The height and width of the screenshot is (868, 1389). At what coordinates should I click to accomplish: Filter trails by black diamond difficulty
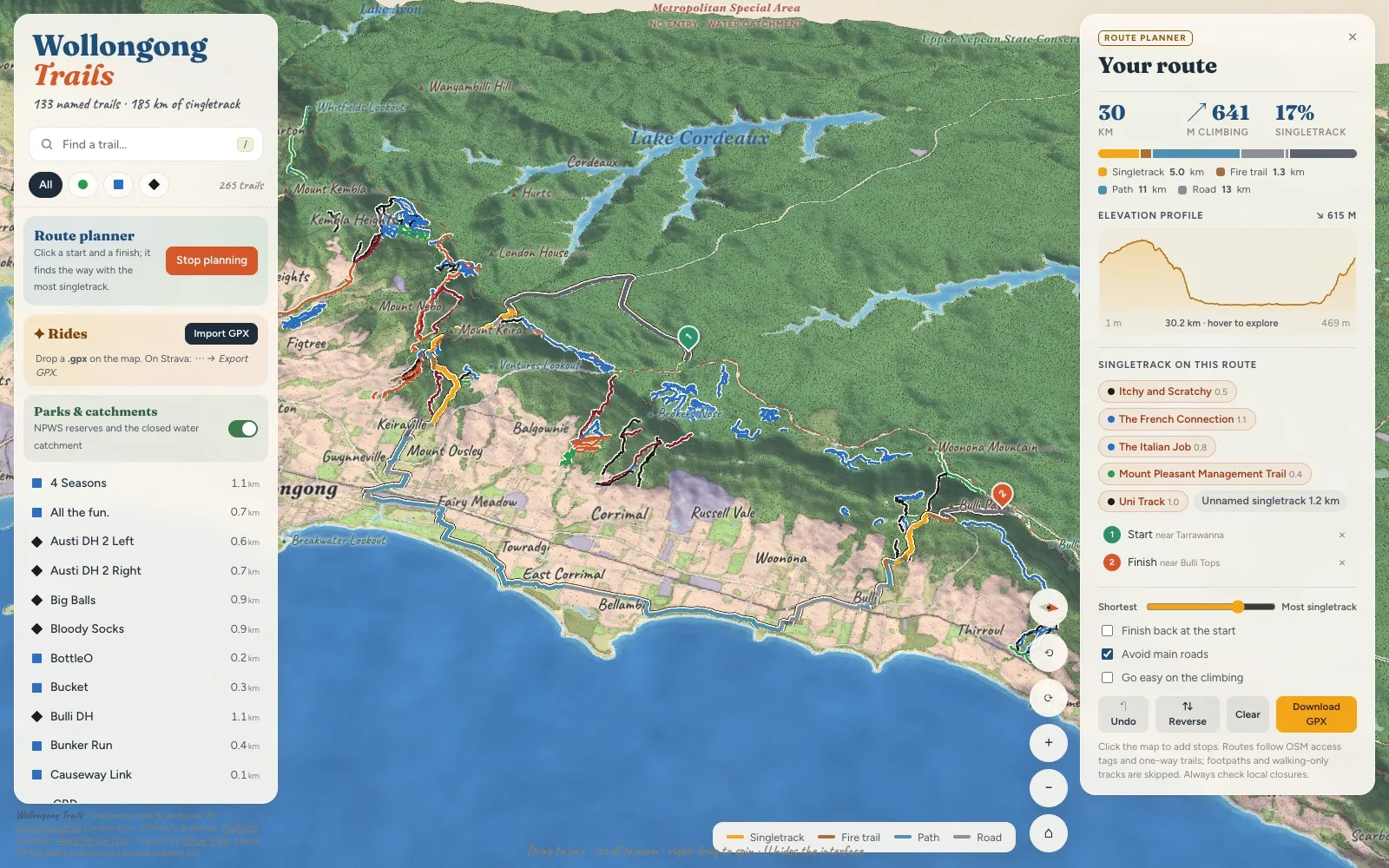click(154, 184)
